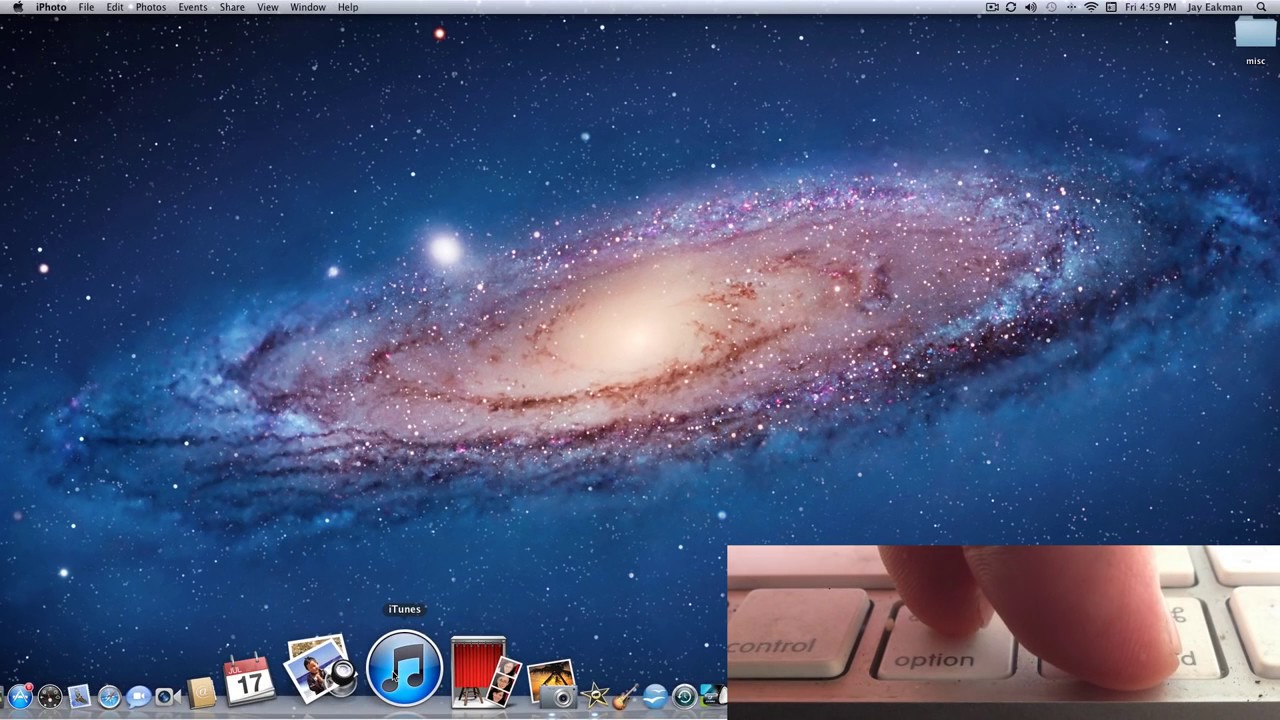Open iTunes from the dock

tap(404, 669)
